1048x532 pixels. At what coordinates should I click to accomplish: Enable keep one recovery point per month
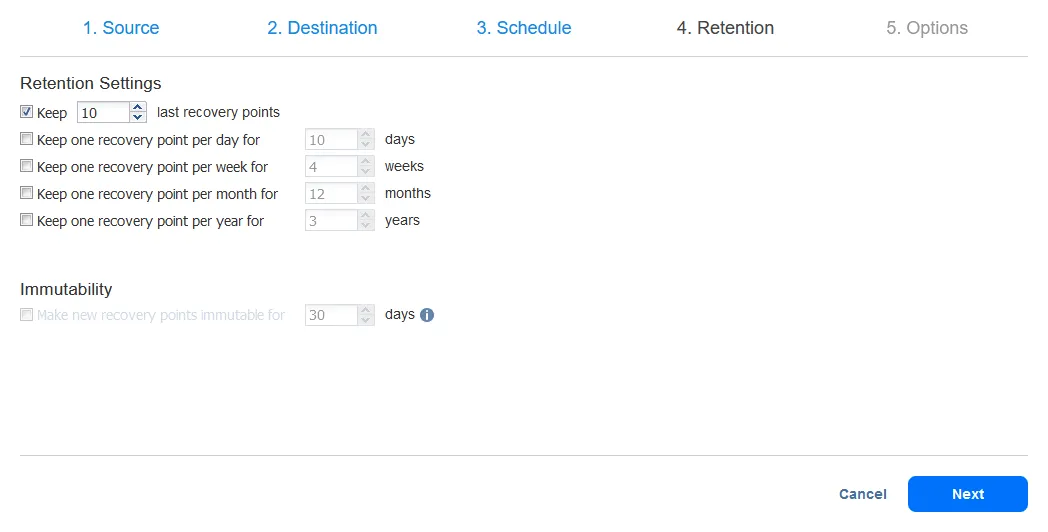click(27, 193)
